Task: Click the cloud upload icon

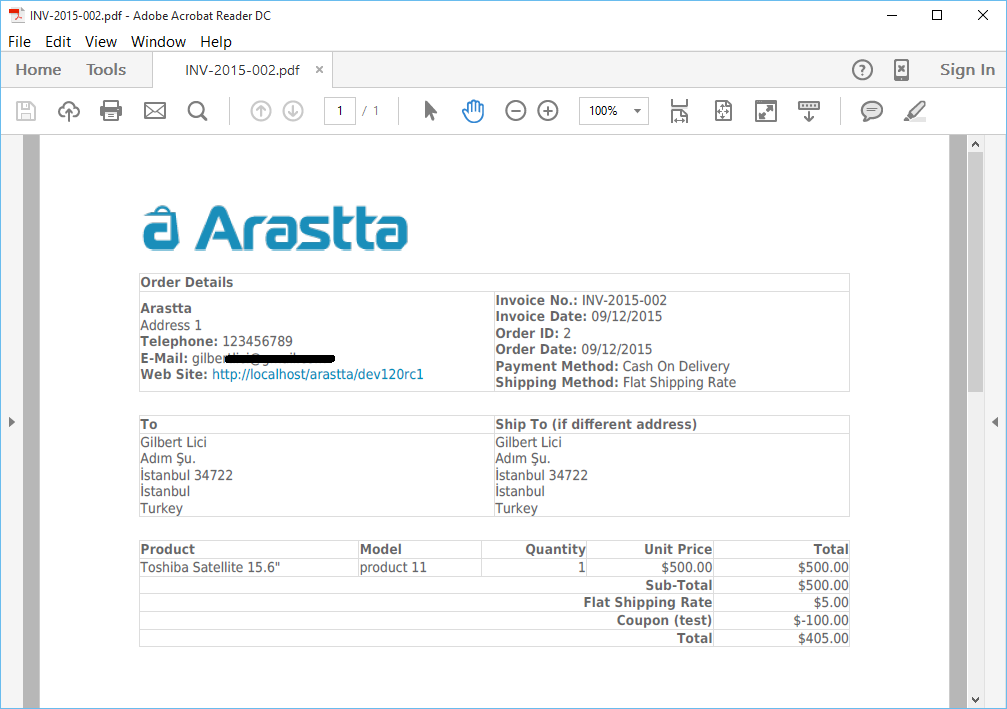Action: (69, 111)
